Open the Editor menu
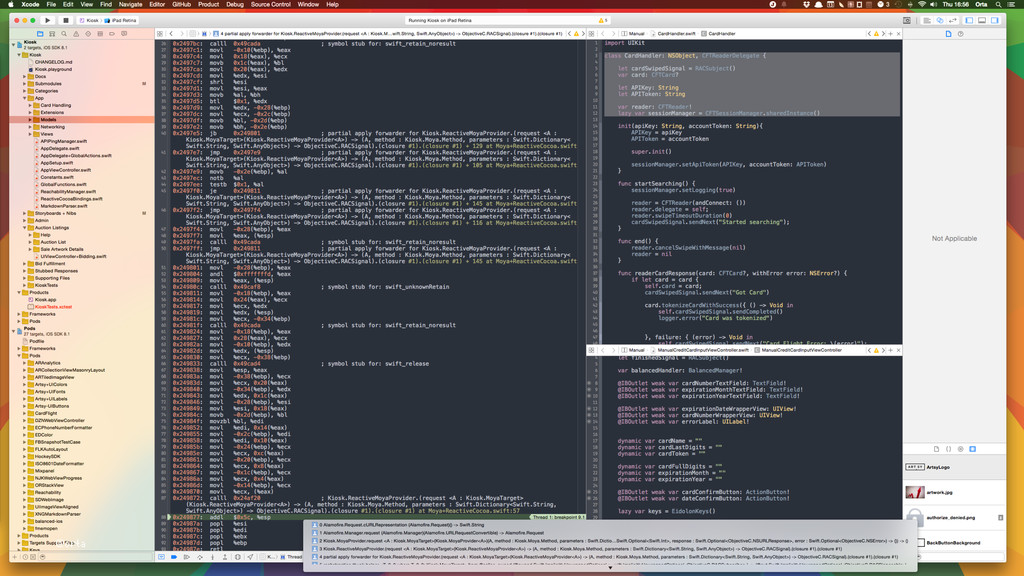 coord(157,5)
